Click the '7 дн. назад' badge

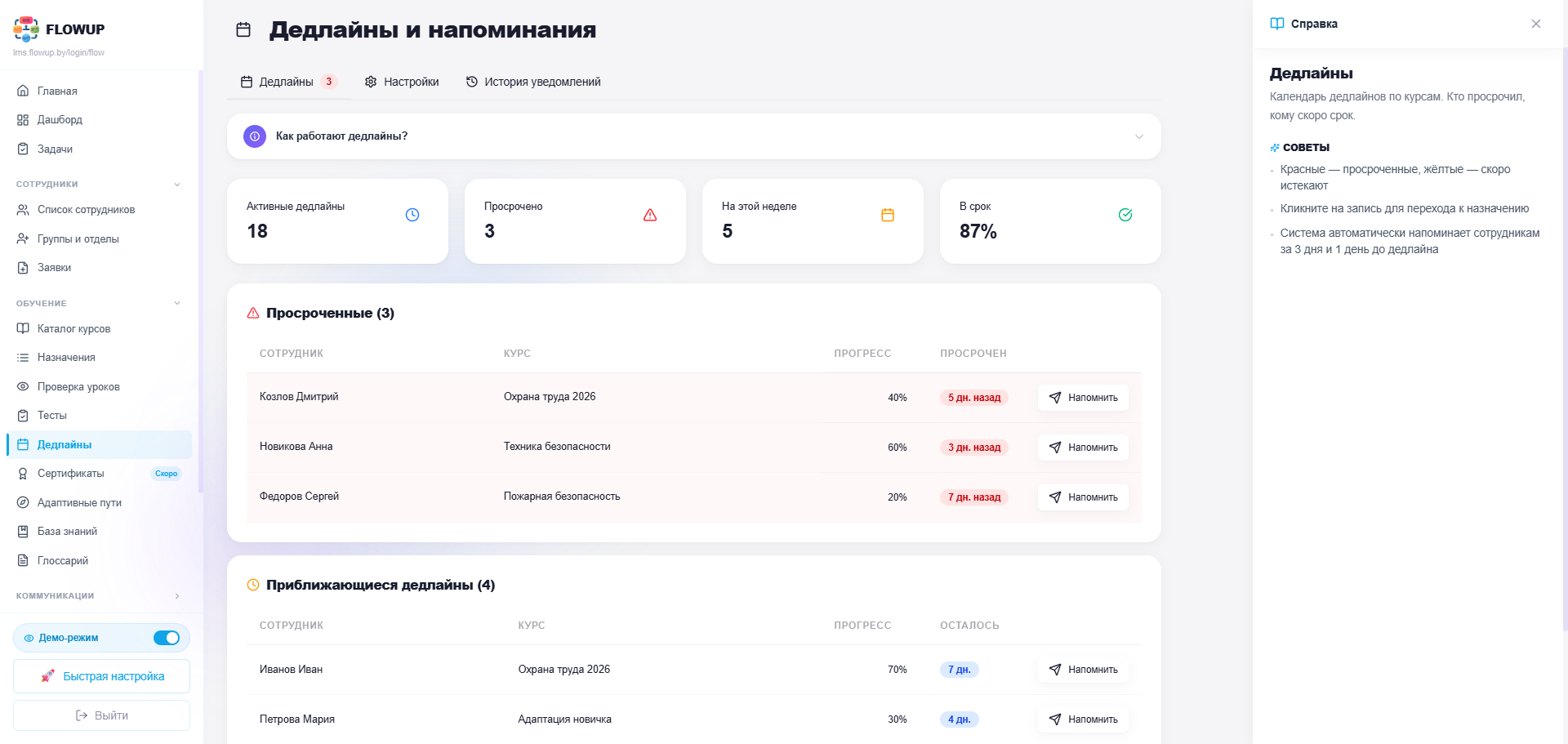coord(974,497)
